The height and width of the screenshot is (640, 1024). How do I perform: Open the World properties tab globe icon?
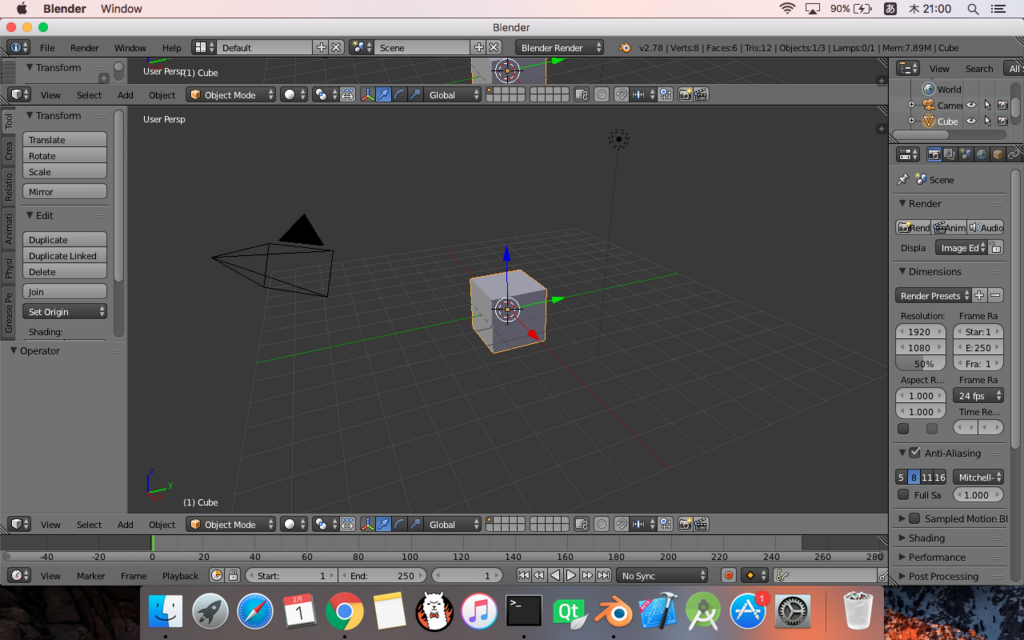point(981,155)
